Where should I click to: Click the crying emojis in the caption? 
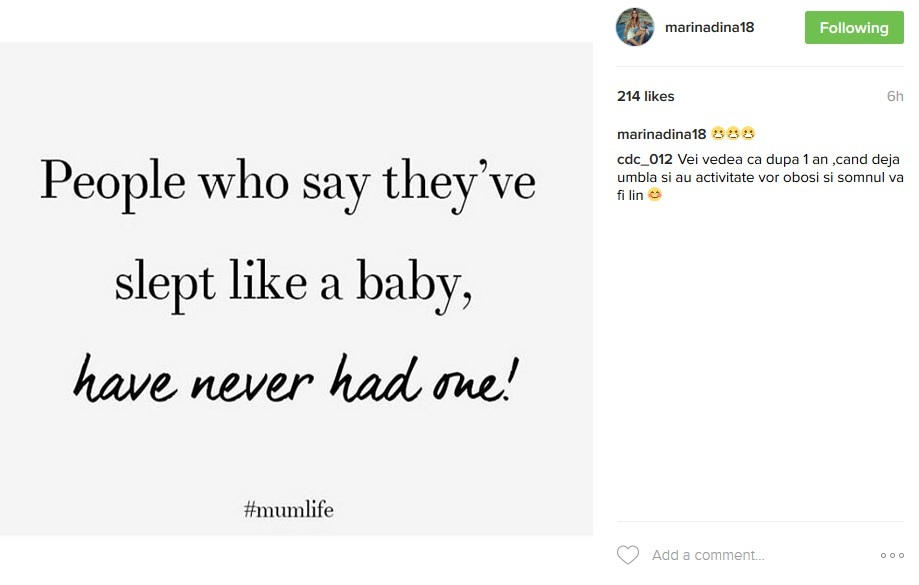click(x=733, y=134)
